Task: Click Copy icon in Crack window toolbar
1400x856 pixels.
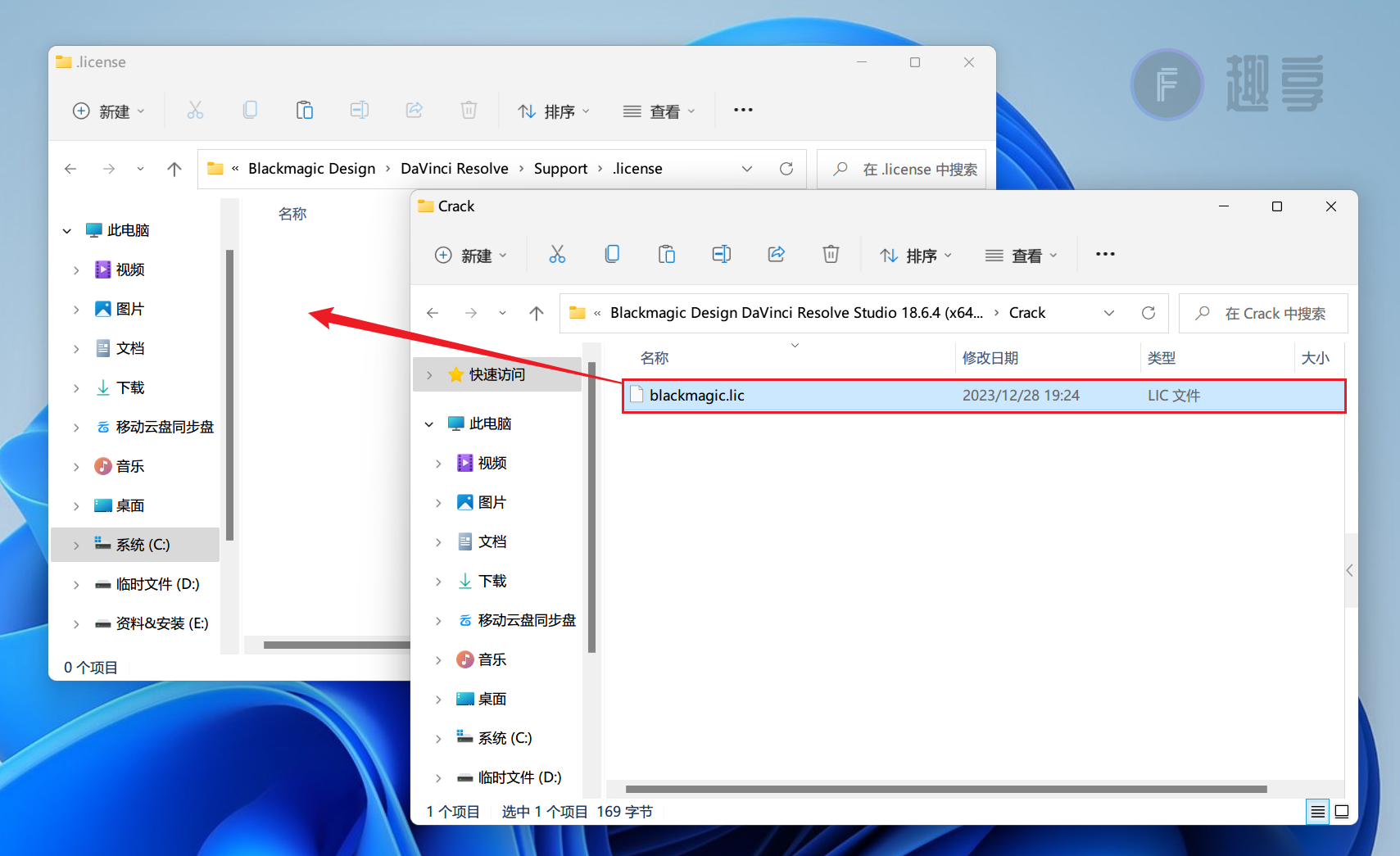Action: point(612,255)
